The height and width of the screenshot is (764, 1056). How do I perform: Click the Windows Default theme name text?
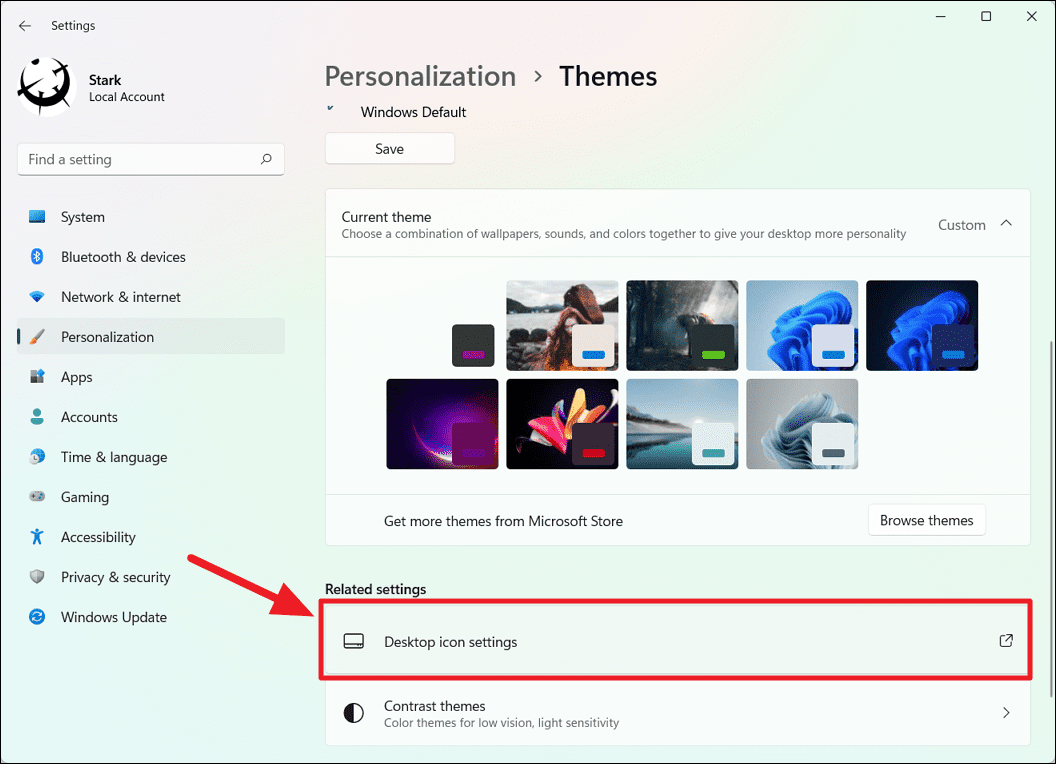[414, 112]
